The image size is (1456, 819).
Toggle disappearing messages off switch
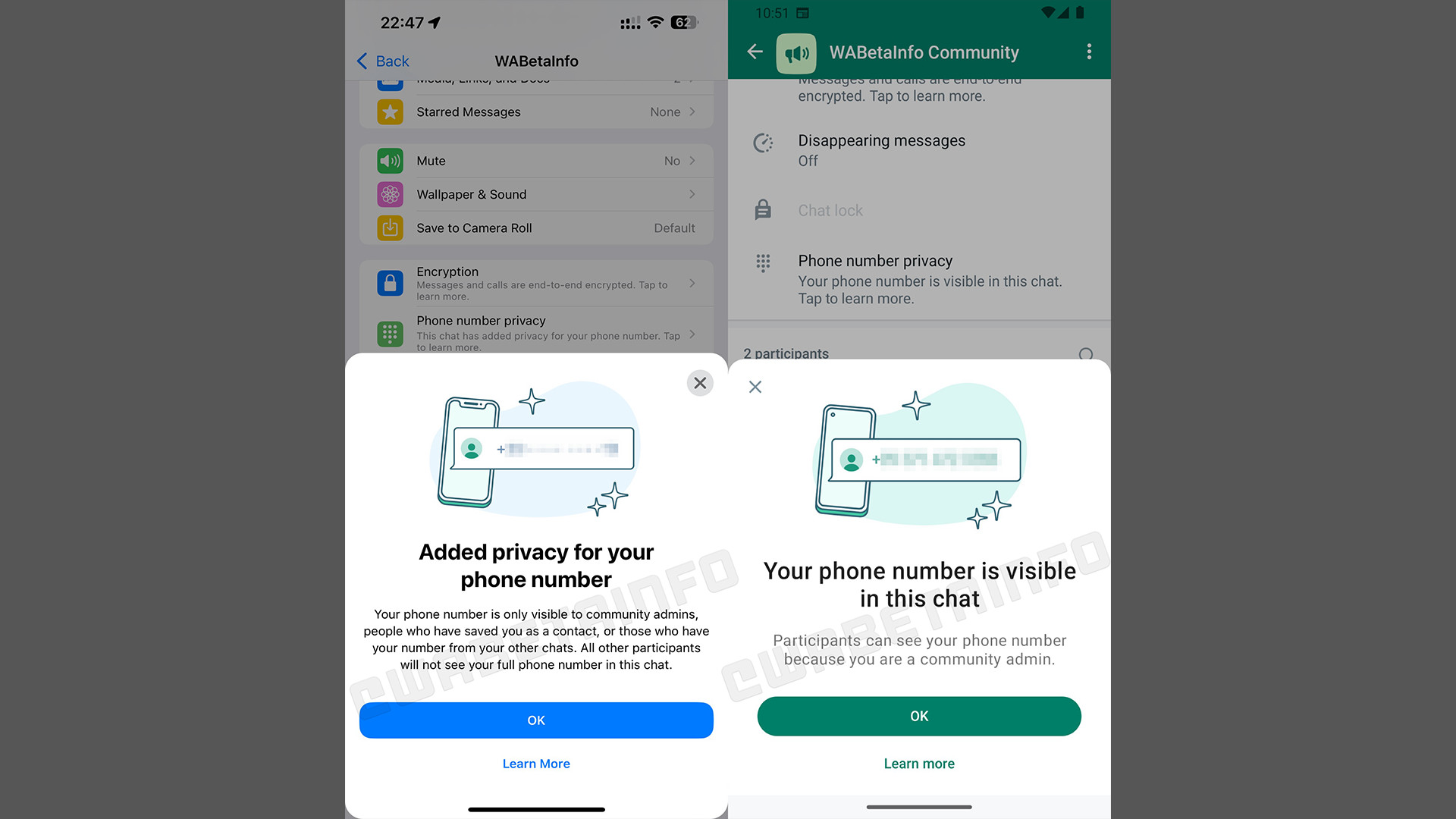coord(920,150)
